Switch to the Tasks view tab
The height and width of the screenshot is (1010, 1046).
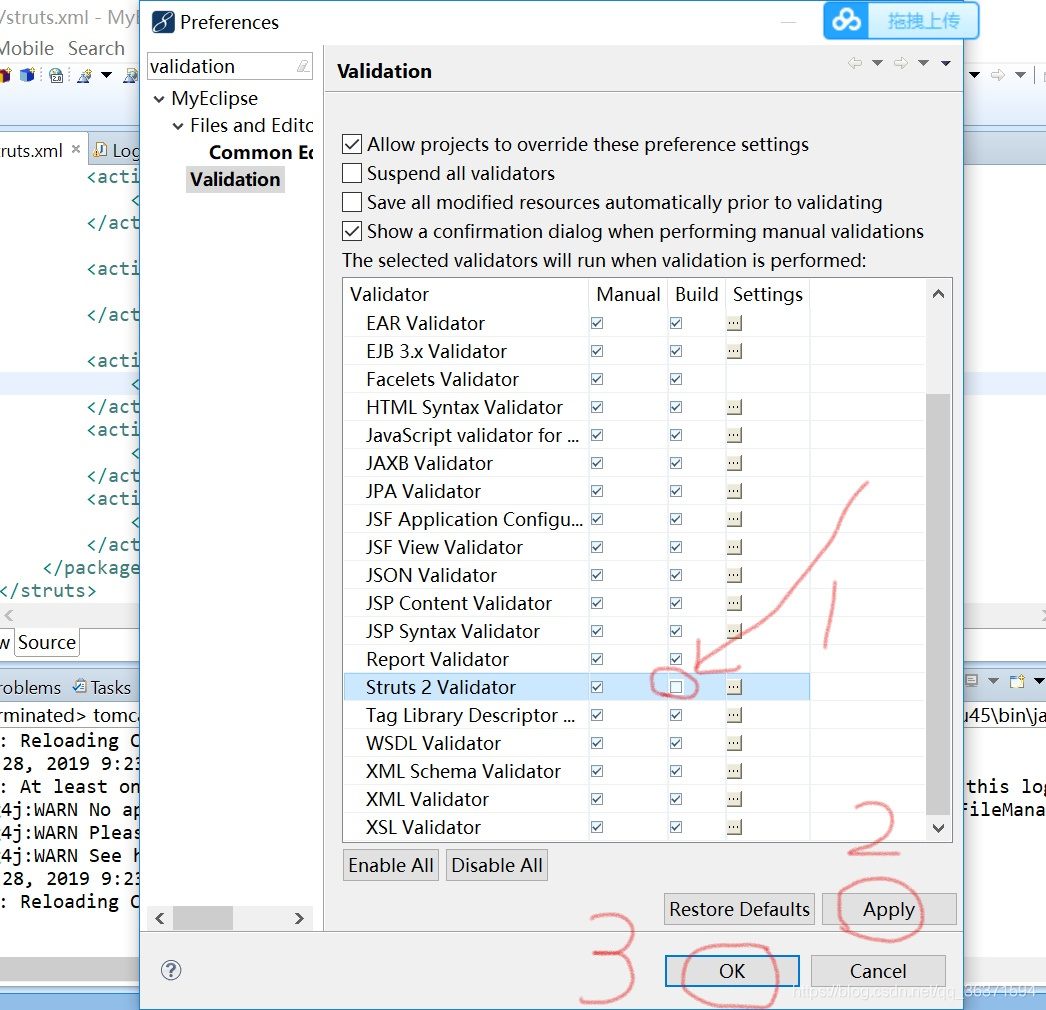[x=103, y=687]
